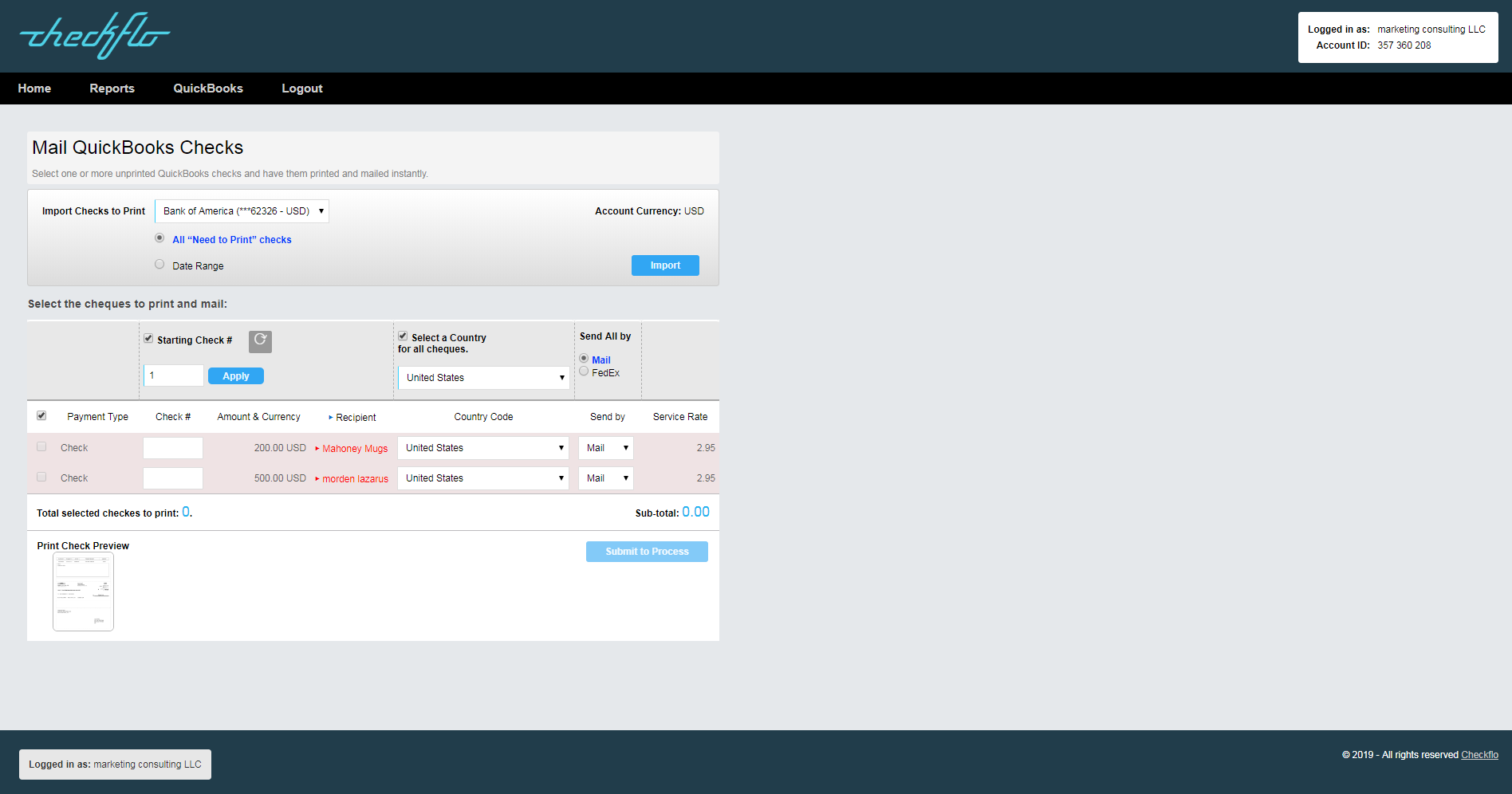
Task: Click the Submit to Process button
Action: point(647,552)
